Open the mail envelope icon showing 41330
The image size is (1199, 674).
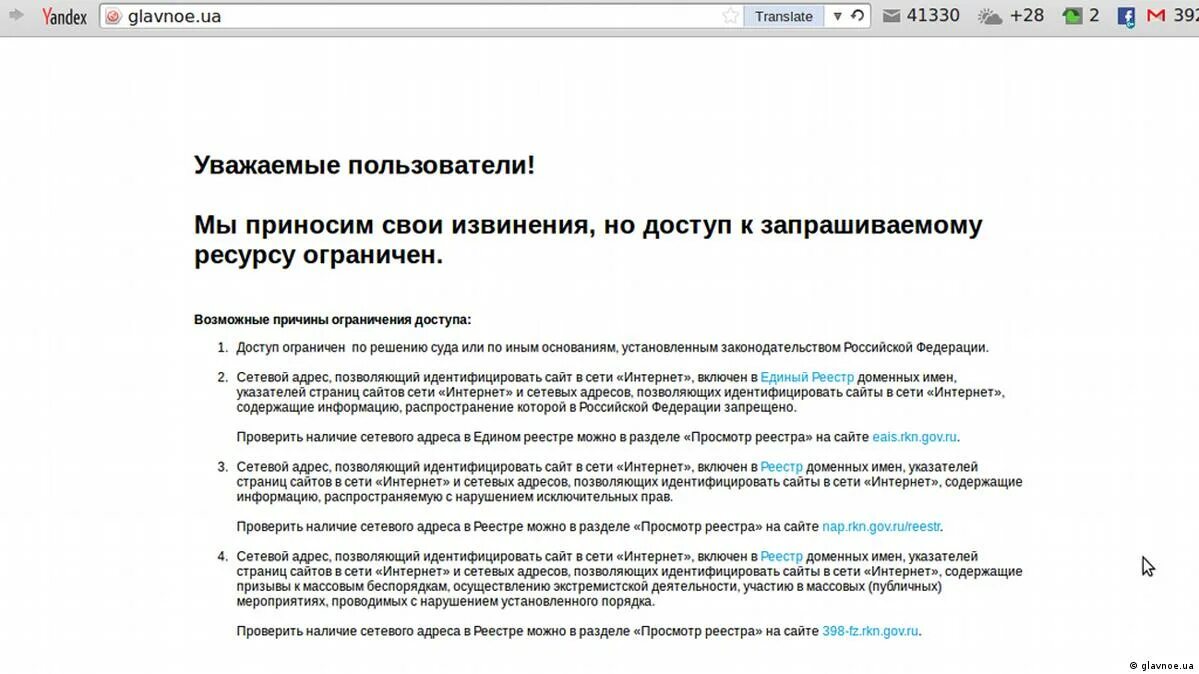tap(892, 16)
